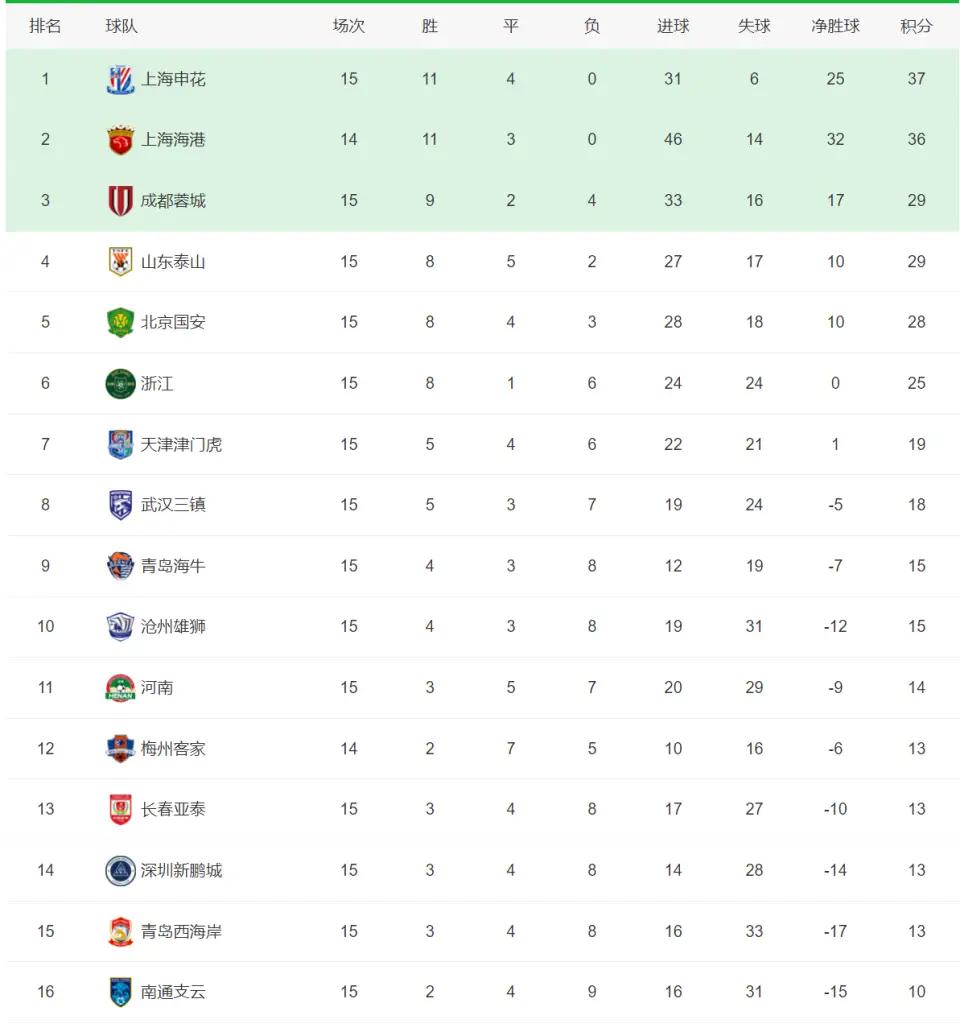960x1036 pixels.
Task: Click the 净胜球 goal difference column header
Action: [835, 26]
